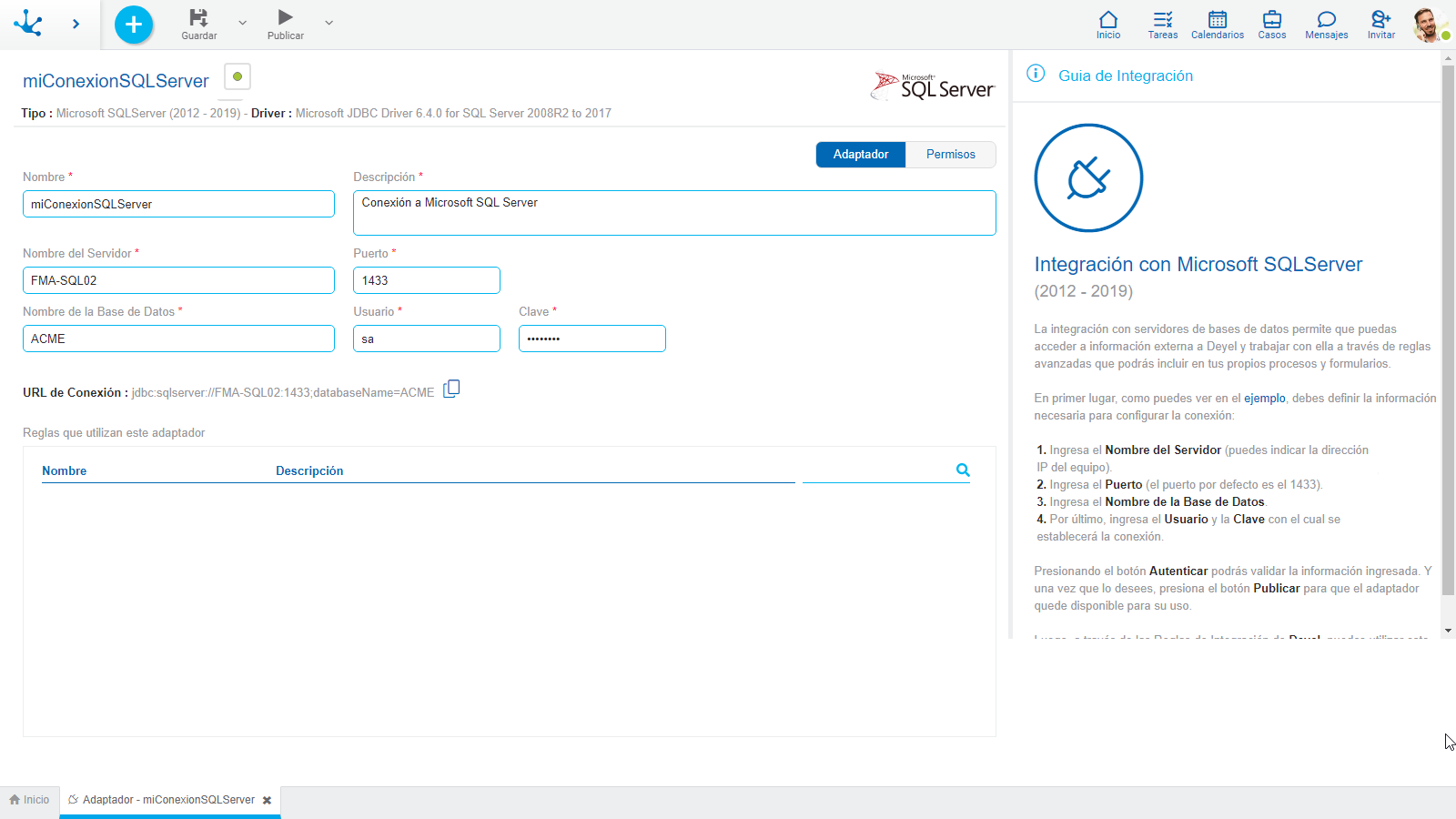The width and height of the screenshot is (1456, 819).
Task: Click the miConexionSQLServer title heading
Action: [116, 81]
